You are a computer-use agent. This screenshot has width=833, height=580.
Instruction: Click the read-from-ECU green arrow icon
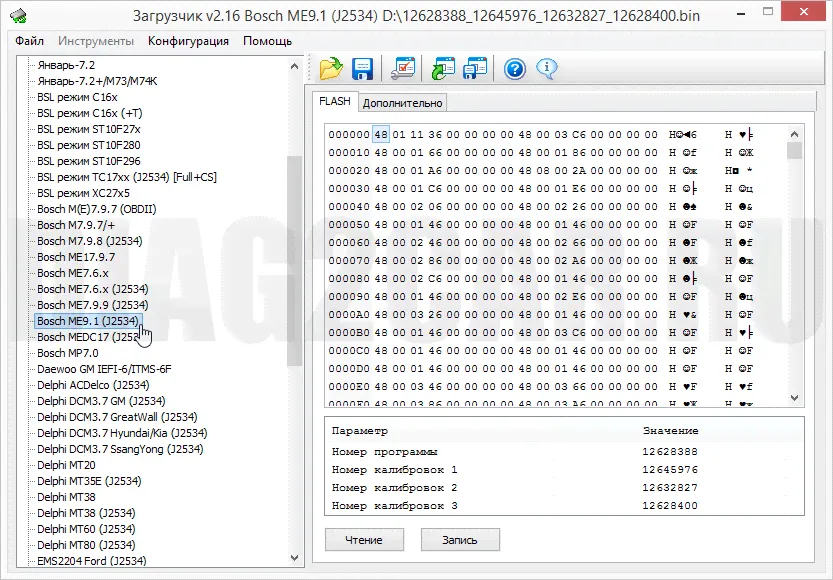(x=443, y=69)
